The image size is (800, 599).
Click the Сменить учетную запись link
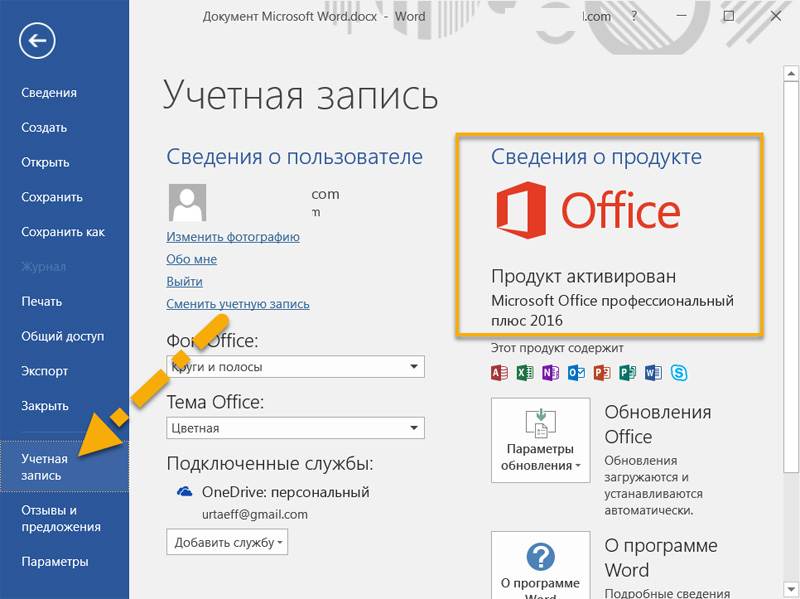coord(238,304)
